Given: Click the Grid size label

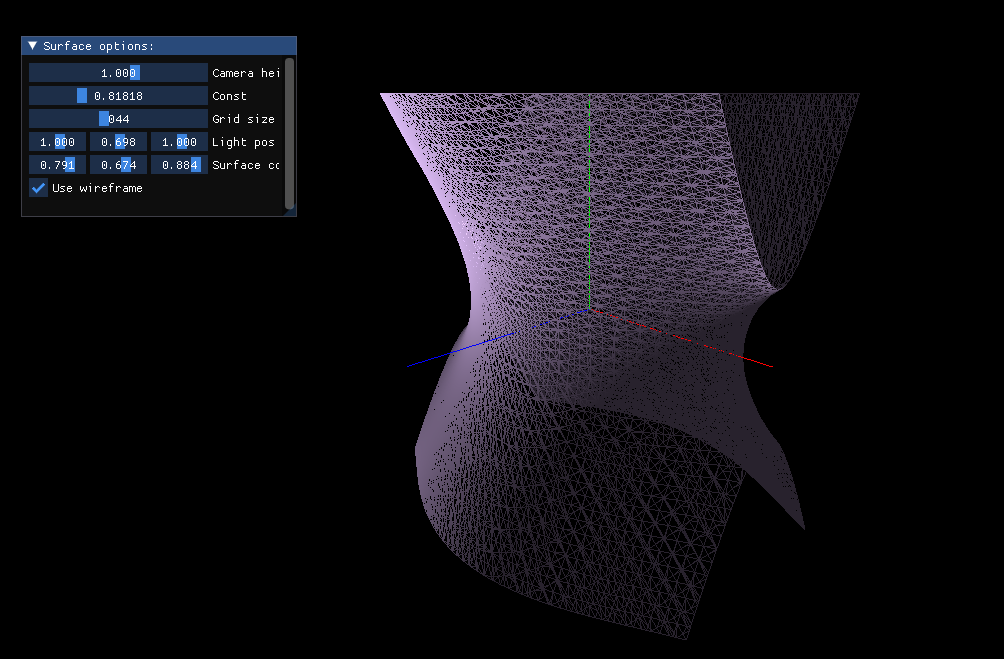Looking at the screenshot, I should tap(243, 119).
